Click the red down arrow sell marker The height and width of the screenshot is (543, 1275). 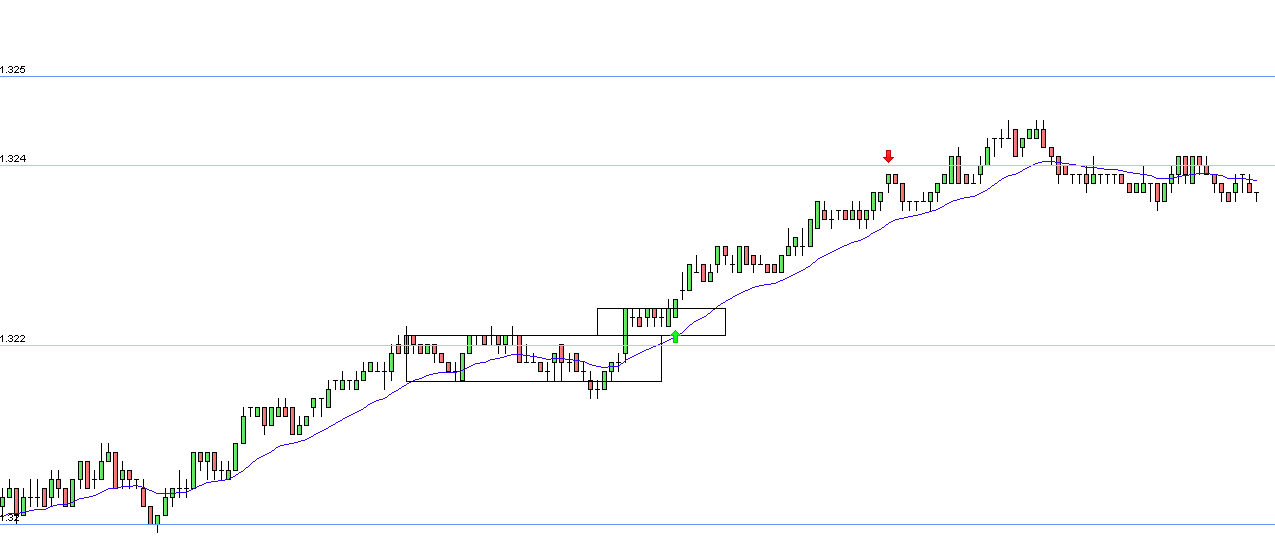[888, 156]
